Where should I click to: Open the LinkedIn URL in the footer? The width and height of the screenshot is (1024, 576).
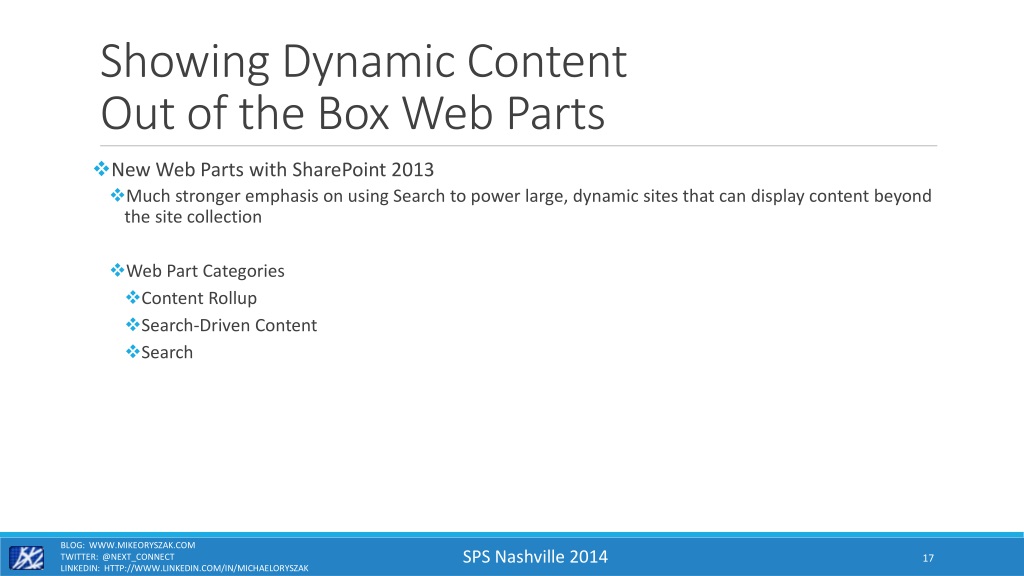pos(206,568)
